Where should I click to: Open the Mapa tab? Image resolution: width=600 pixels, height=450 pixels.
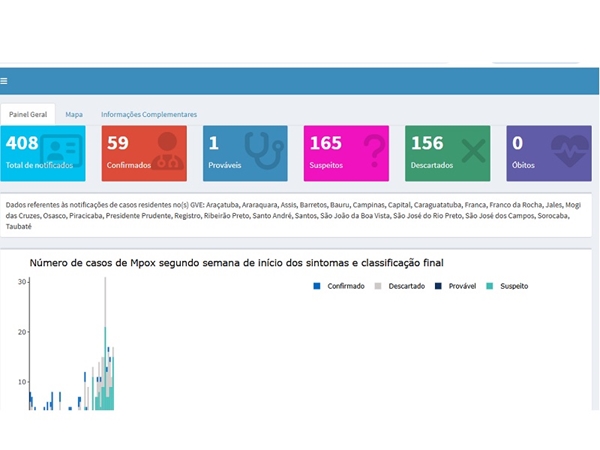[74, 114]
